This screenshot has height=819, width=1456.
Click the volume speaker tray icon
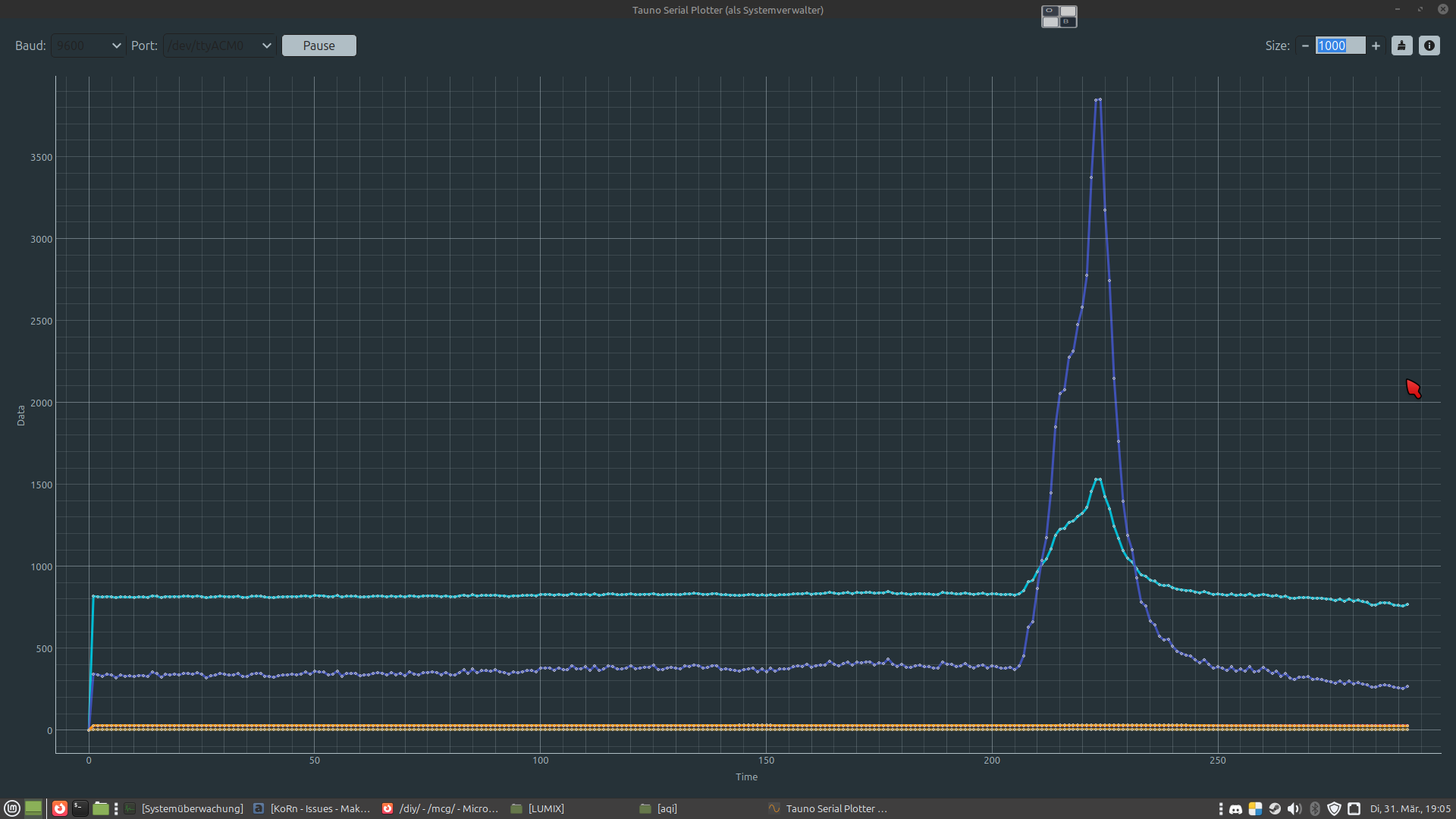point(1294,809)
